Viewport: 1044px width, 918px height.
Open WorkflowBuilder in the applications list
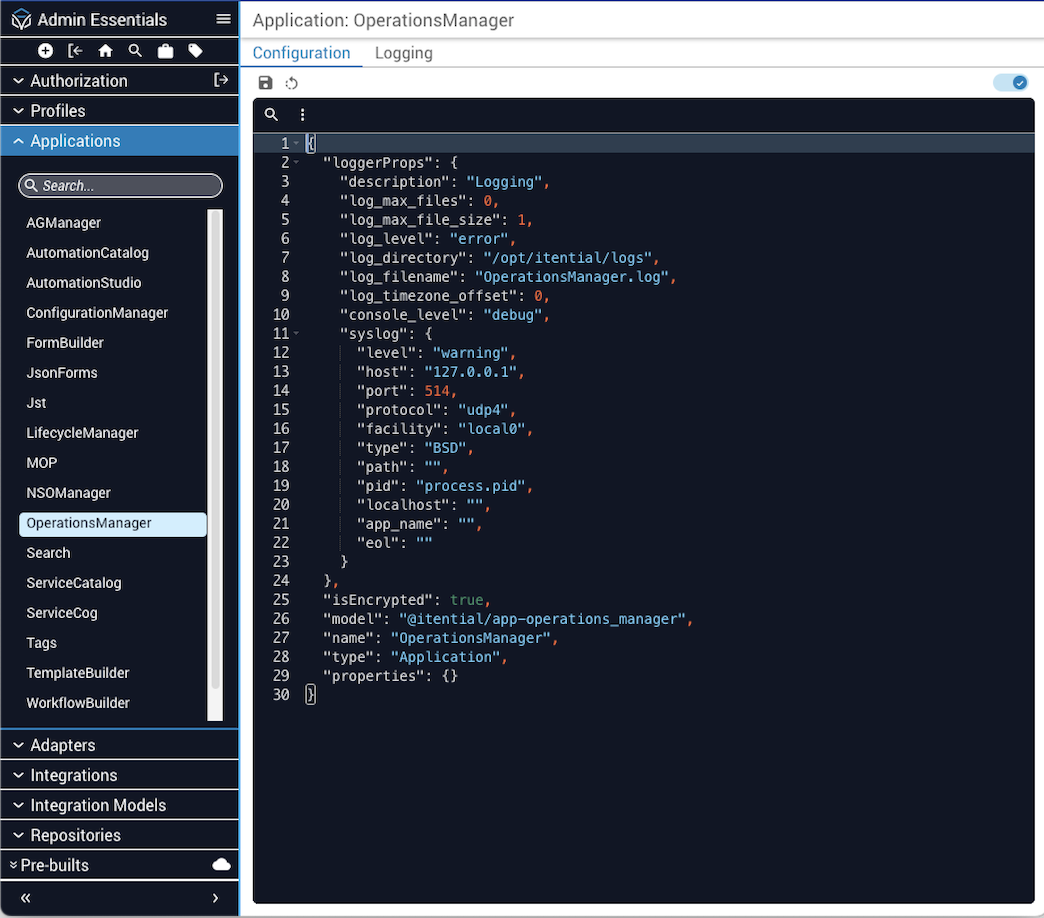point(78,703)
